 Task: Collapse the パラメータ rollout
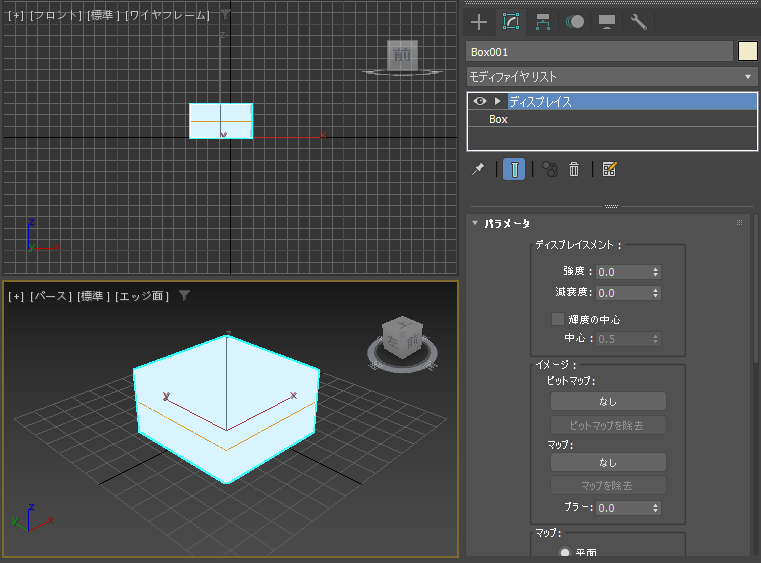(475, 223)
